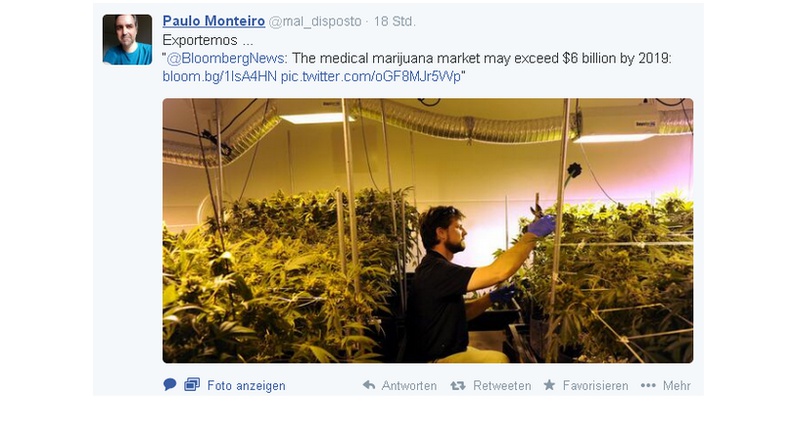
Task: Click Antworten to reply
Action: [409, 386]
